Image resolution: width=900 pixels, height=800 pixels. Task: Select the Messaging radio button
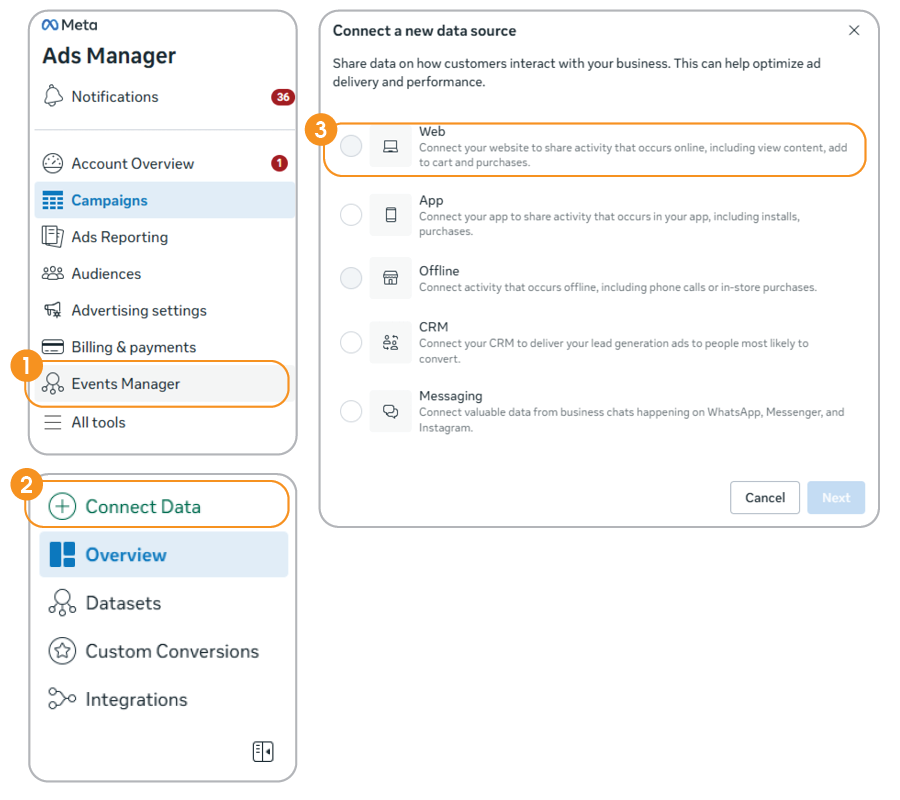click(x=351, y=411)
